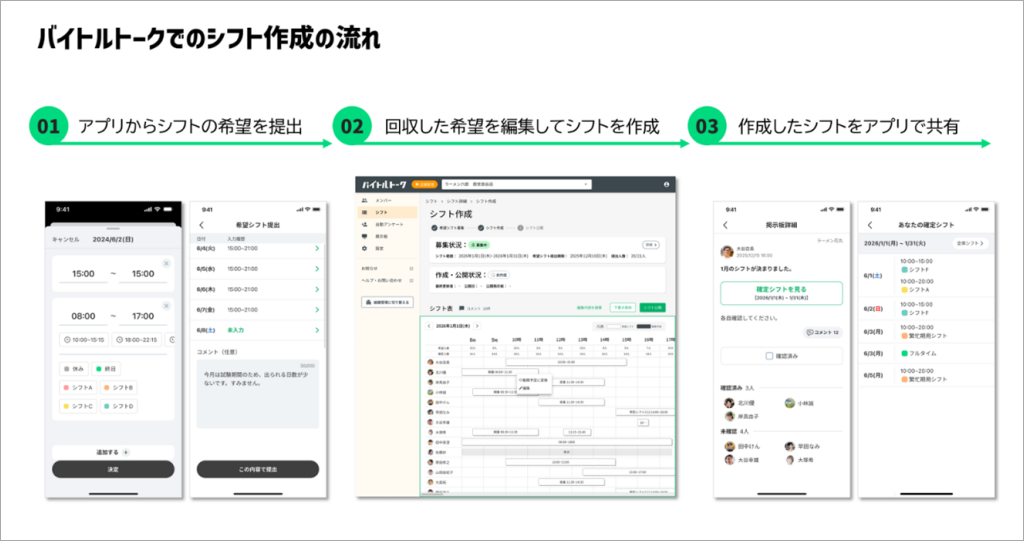This screenshot has height=541, width=1024.
Task: Click the 追加する button
Action: (x=113, y=452)
